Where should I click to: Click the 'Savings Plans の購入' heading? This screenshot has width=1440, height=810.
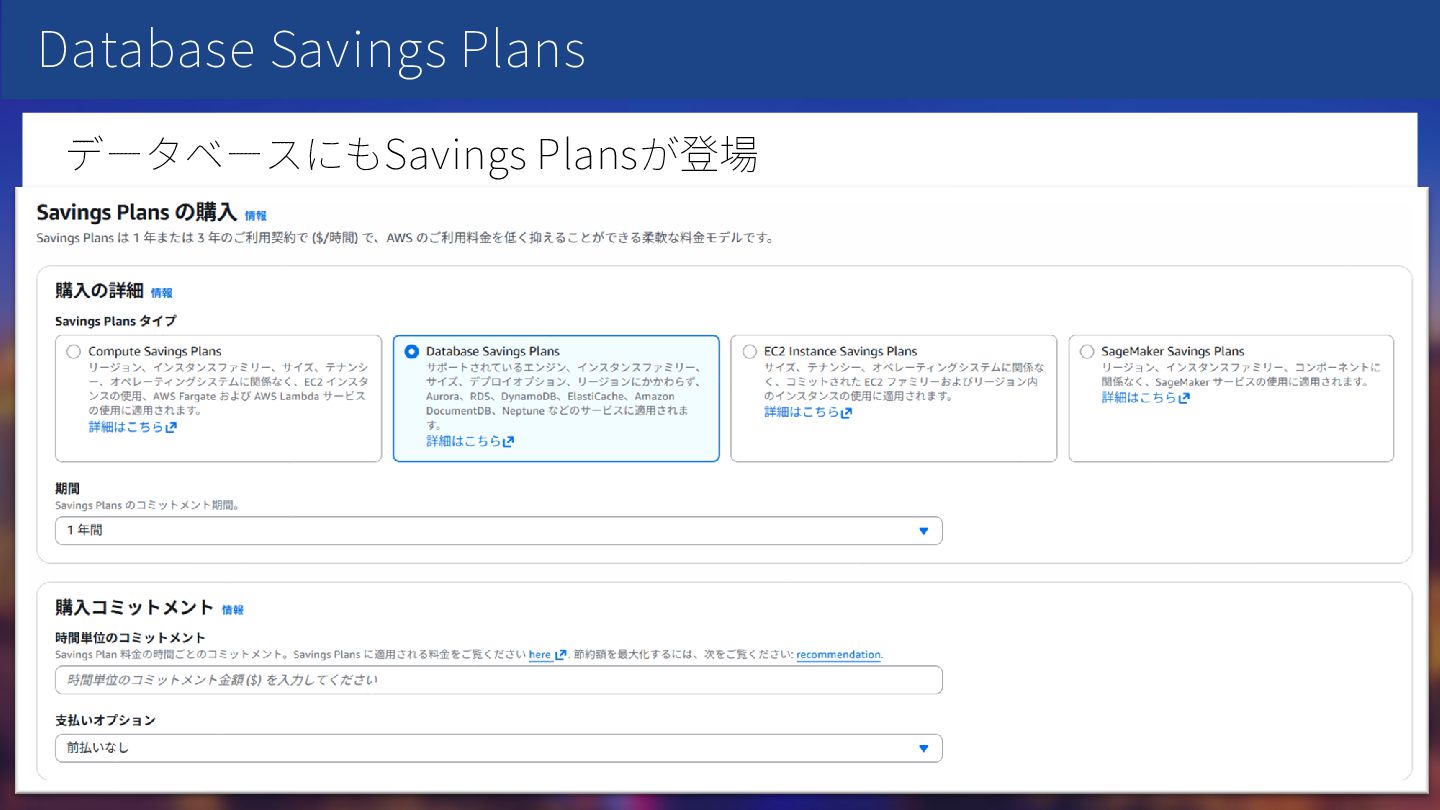pyautogui.click(x=136, y=213)
